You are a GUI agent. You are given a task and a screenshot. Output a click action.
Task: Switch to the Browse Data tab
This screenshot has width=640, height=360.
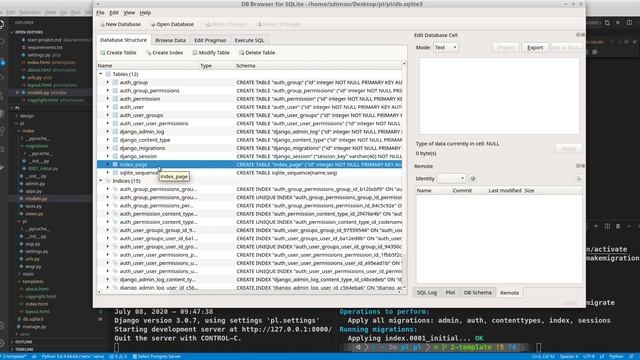coord(171,40)
